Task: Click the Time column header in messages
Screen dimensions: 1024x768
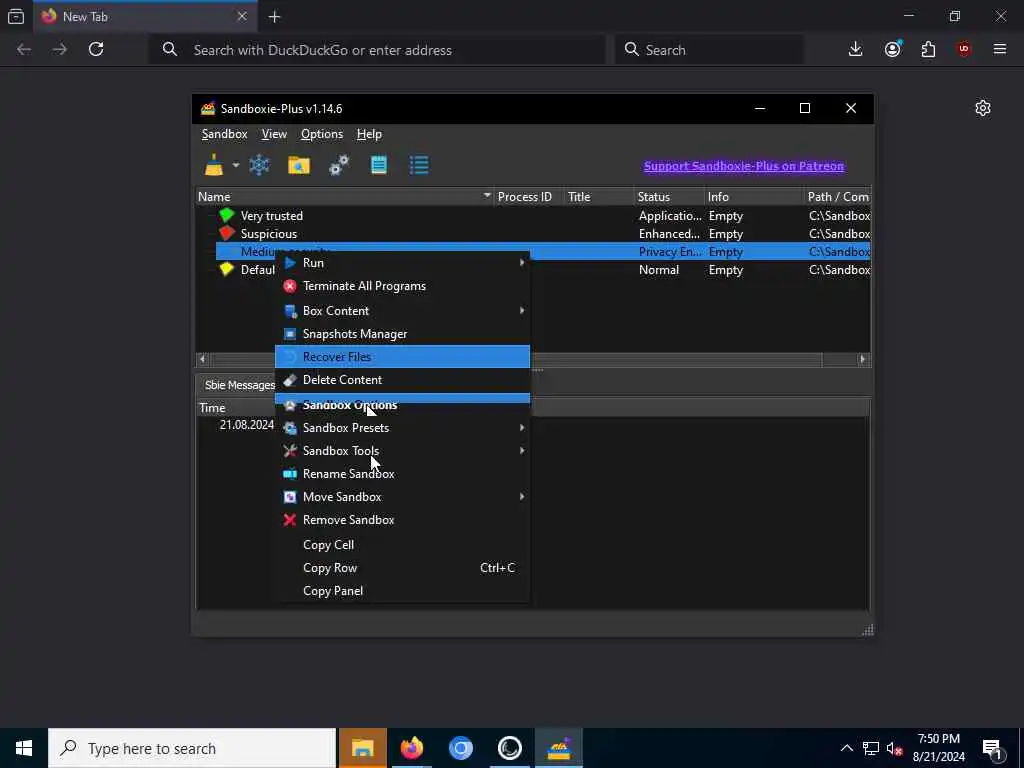Action: [x=236, y=408]
